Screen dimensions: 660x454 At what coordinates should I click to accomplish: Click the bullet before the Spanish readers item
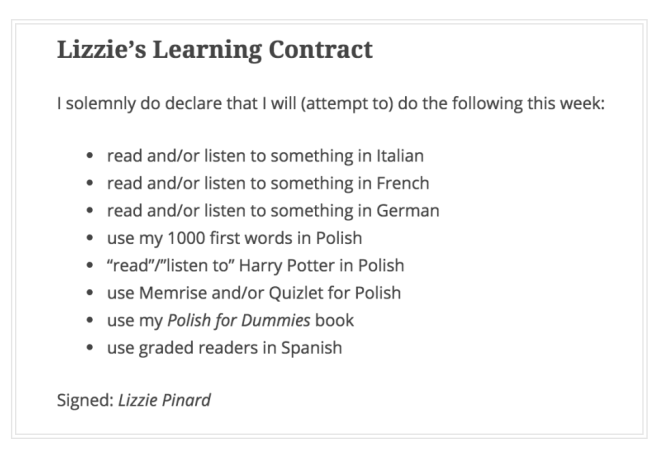(x=92, y=349)
